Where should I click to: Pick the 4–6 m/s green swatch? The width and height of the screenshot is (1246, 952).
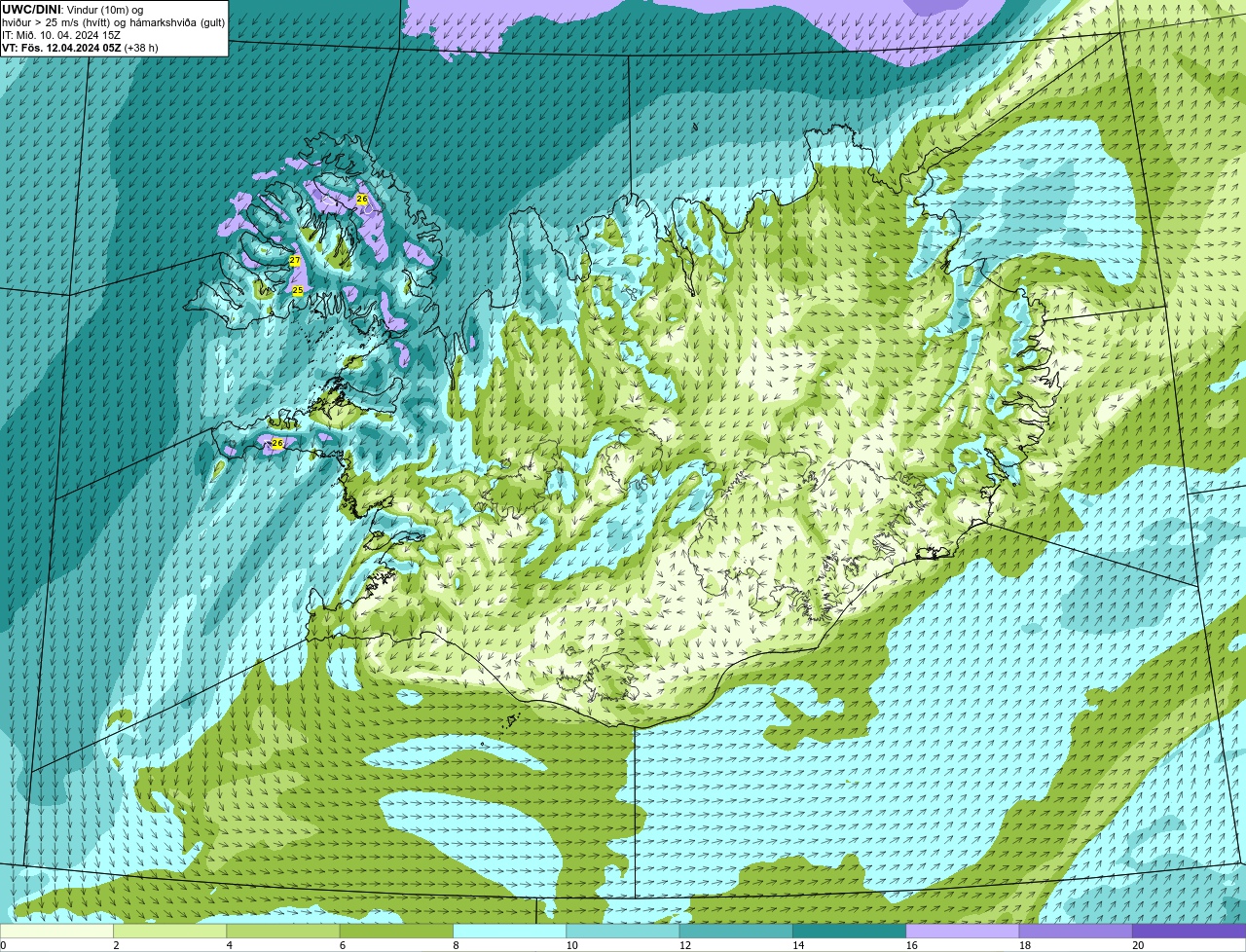(283, 931)
